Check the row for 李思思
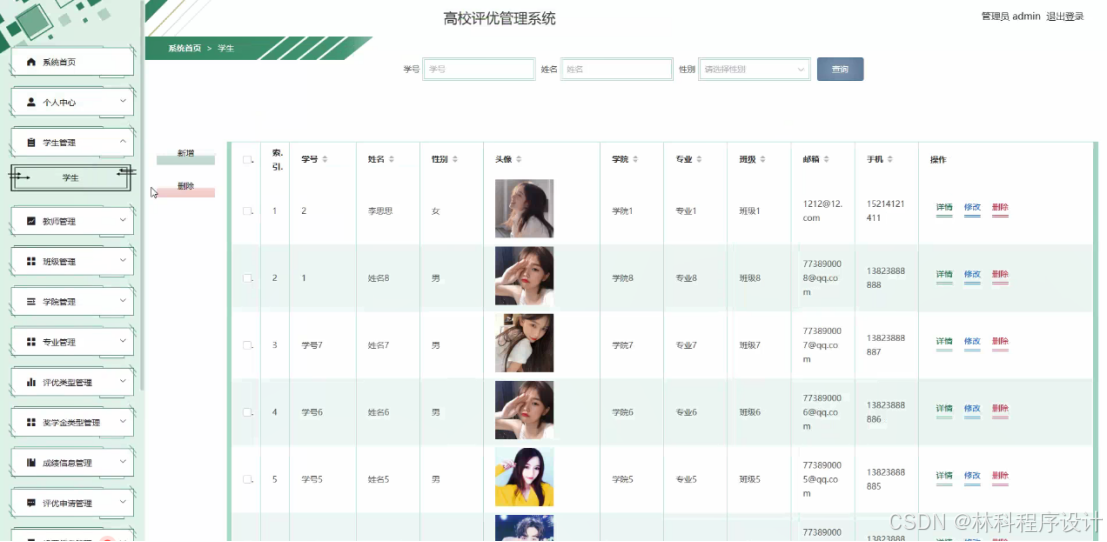Viewport: 1107px width, 542px height. [247, 211]
